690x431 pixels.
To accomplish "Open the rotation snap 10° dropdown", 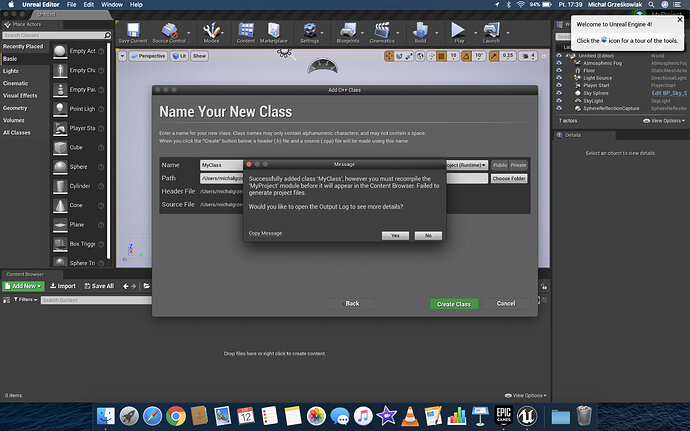I will [479, 56].
